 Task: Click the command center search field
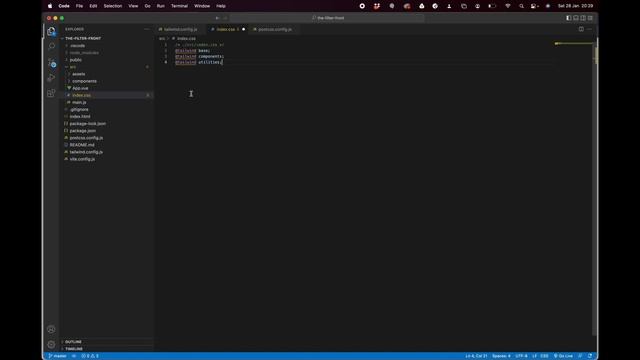coord(327,18)
